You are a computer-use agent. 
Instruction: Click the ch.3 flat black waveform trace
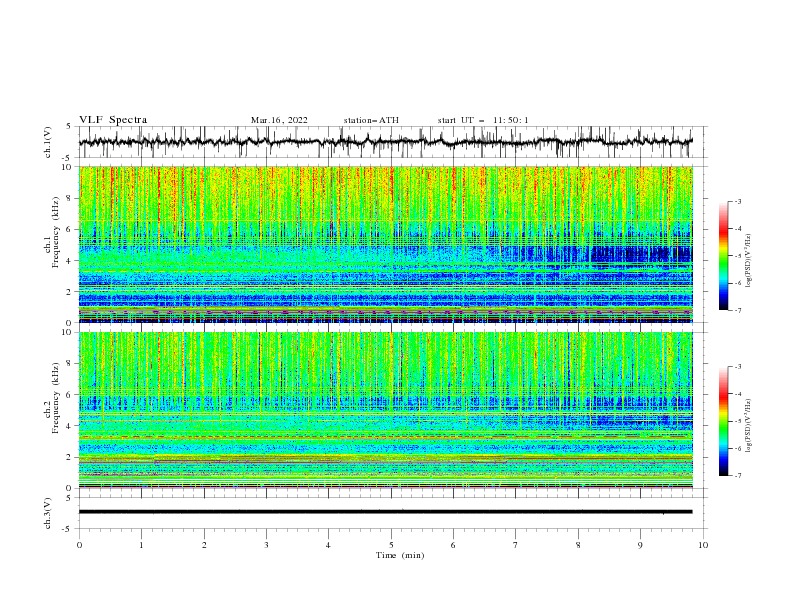click(385, 512)
